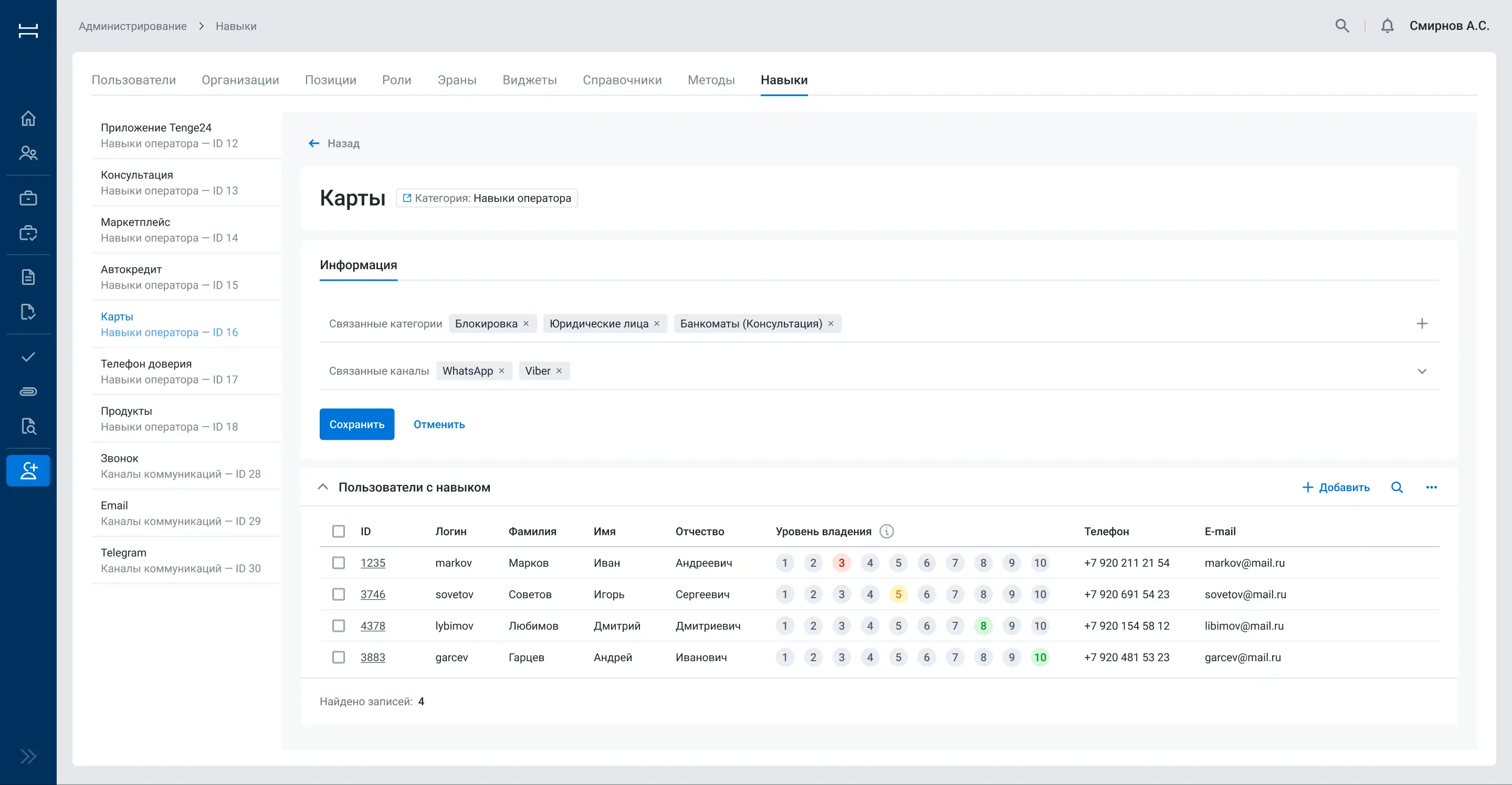
Task: Click the notification bell icon
Action: [1387, 26]
